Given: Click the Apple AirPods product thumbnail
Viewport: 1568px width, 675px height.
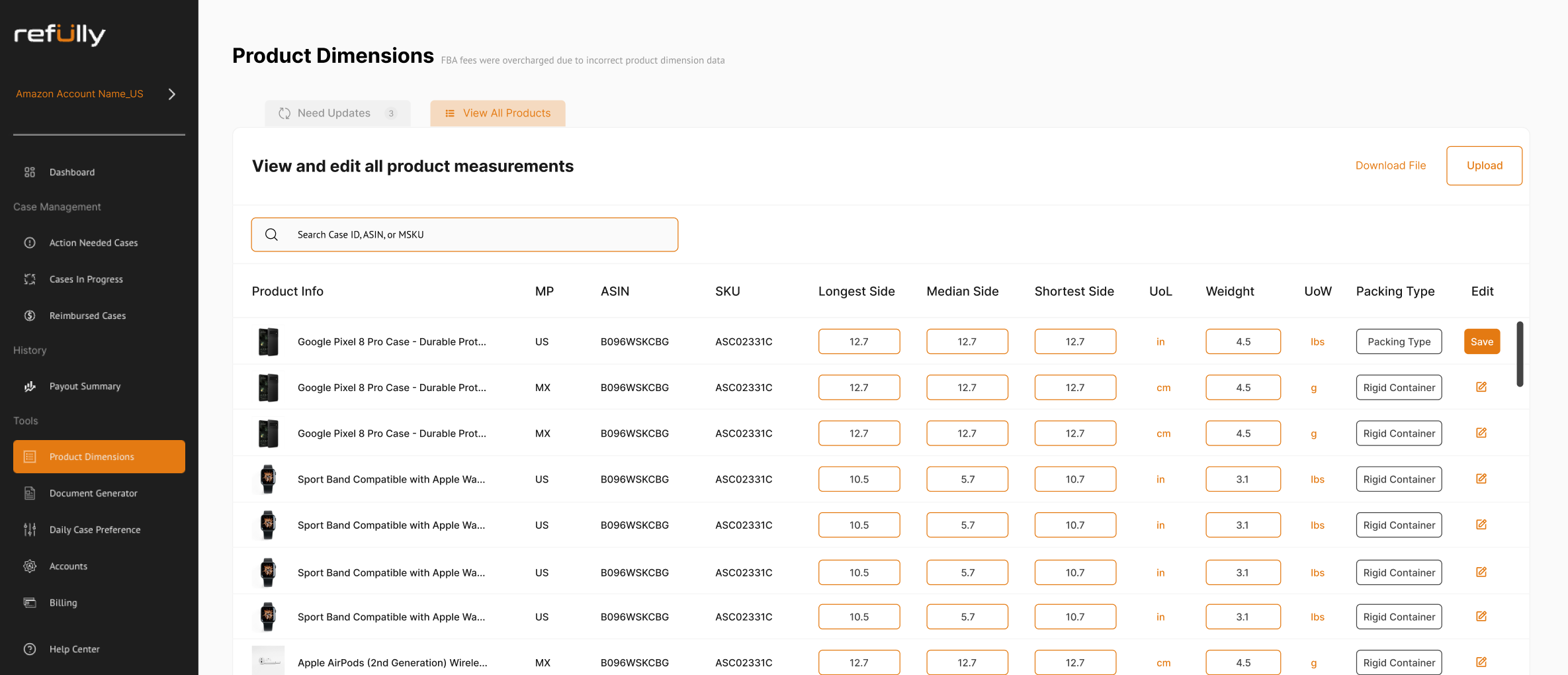Looking at the screenshot, I should [x=268, y=660].
